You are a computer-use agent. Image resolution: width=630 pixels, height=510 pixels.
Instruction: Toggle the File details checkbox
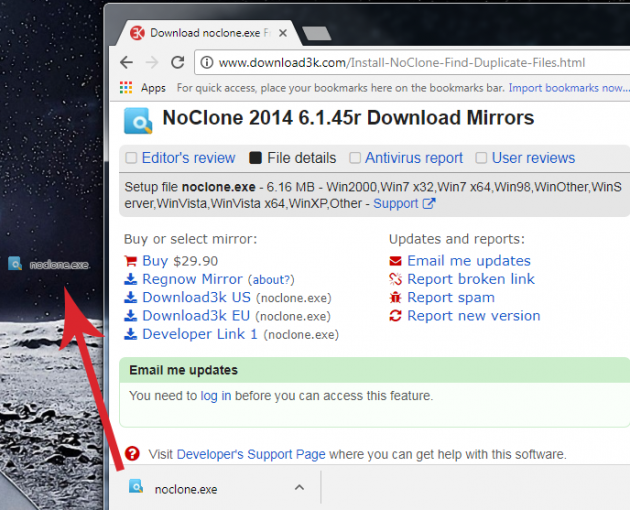tap(256, 158)
